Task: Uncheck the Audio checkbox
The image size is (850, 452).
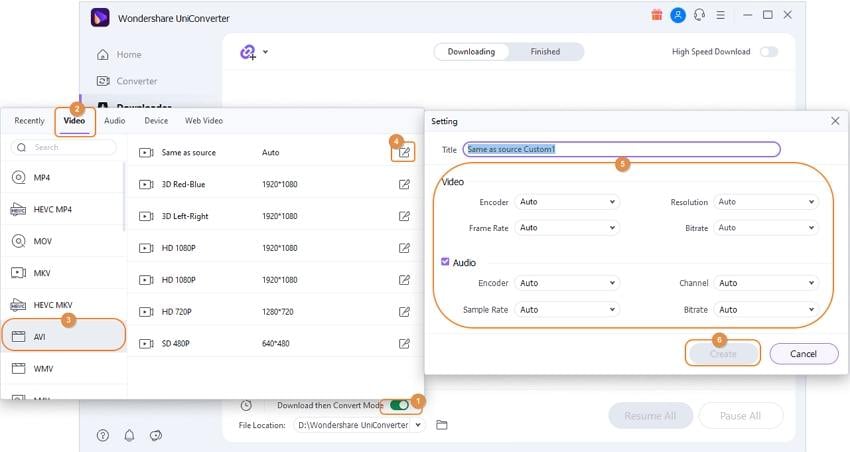Action: 445,262
